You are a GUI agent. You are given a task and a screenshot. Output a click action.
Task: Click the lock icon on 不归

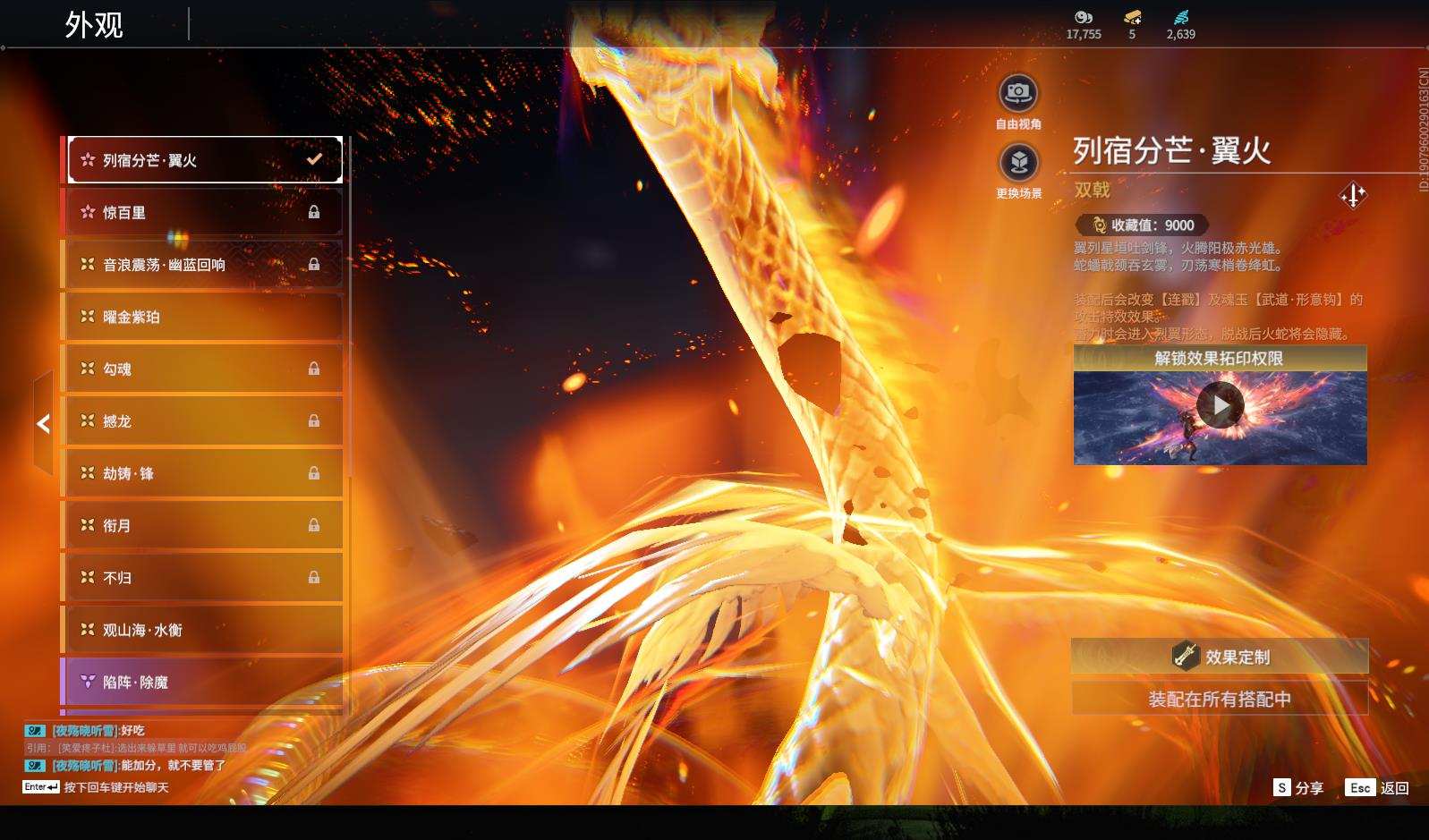tap(314, 577)
